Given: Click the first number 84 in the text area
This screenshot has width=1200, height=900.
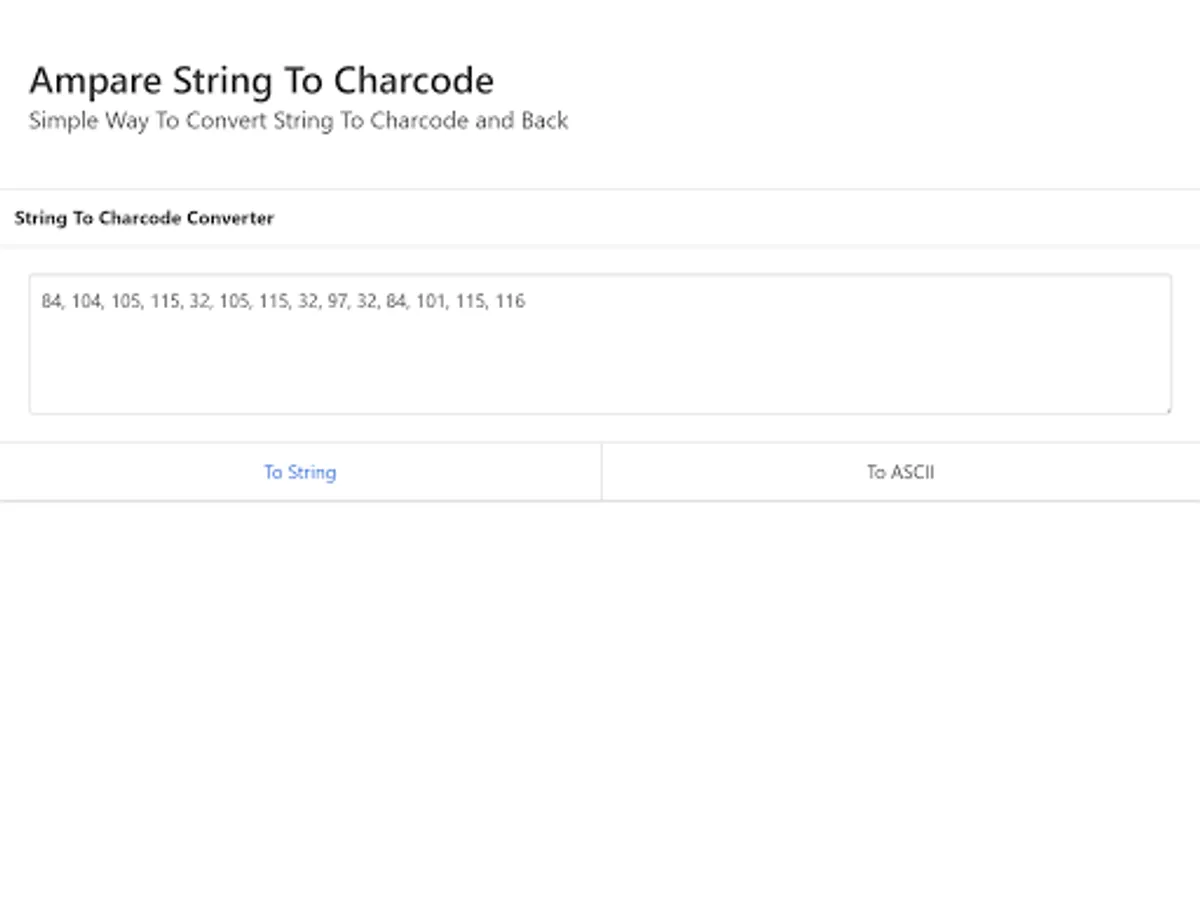Looking at the screenshot, I should coord(51,301).
